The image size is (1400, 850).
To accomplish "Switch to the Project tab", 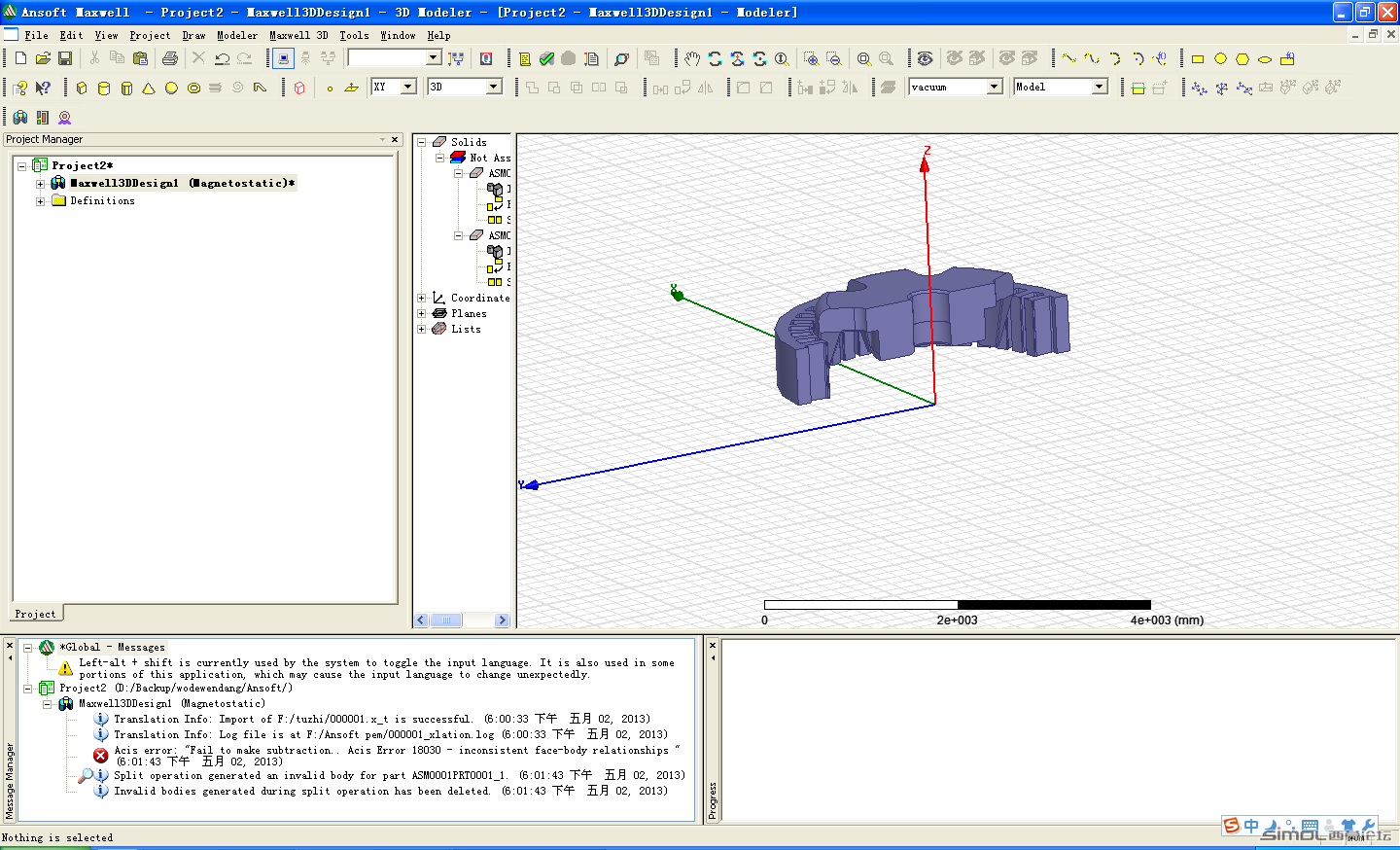I will point(36,614).
